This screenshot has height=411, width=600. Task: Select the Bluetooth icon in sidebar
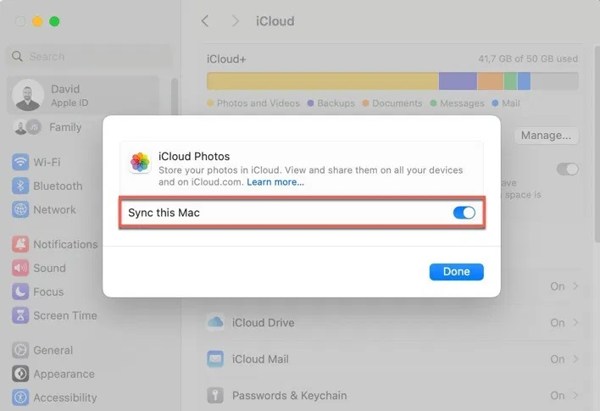[x=21, y=186]
